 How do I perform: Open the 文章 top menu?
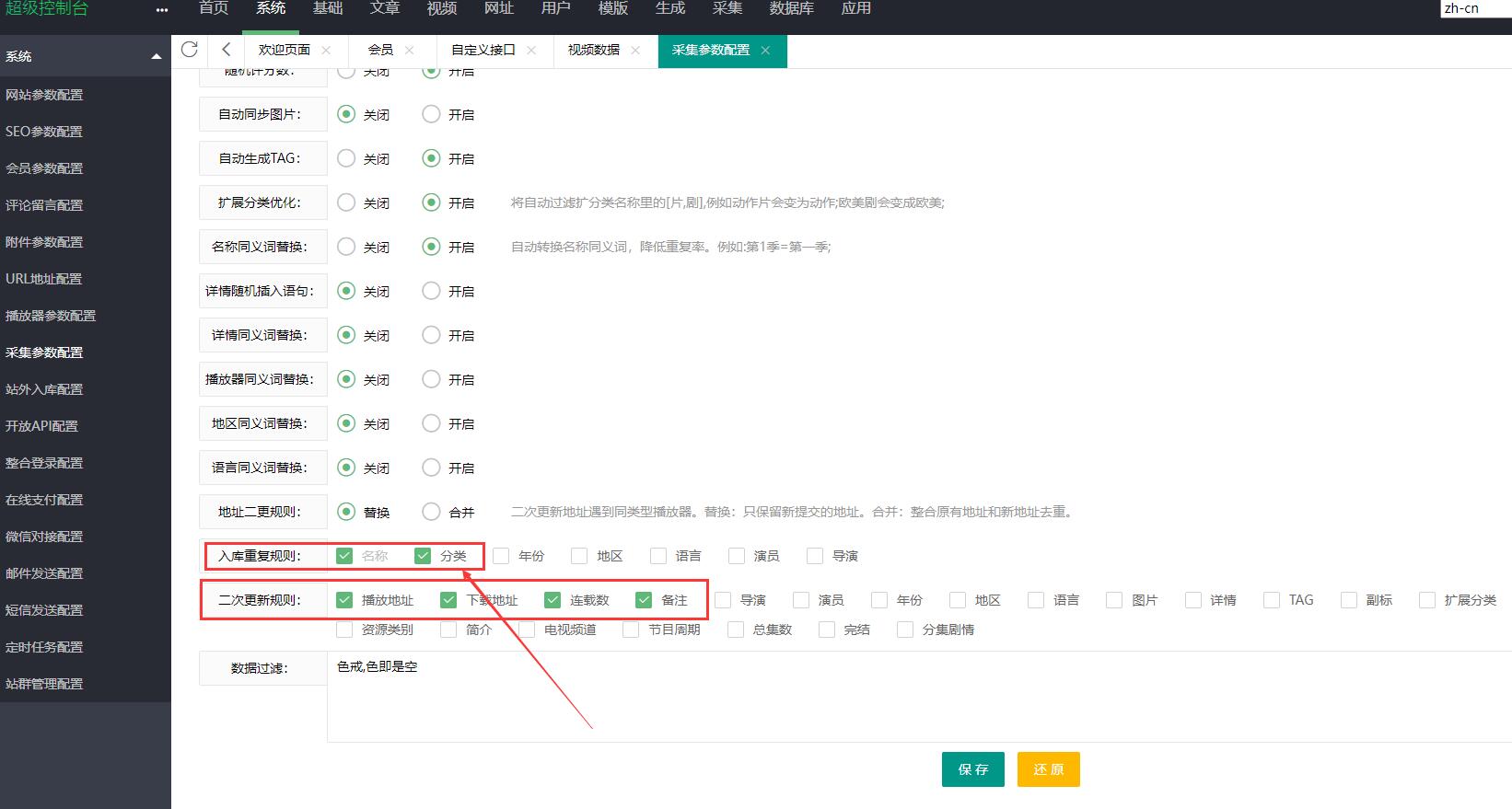(x=385, y=8)
